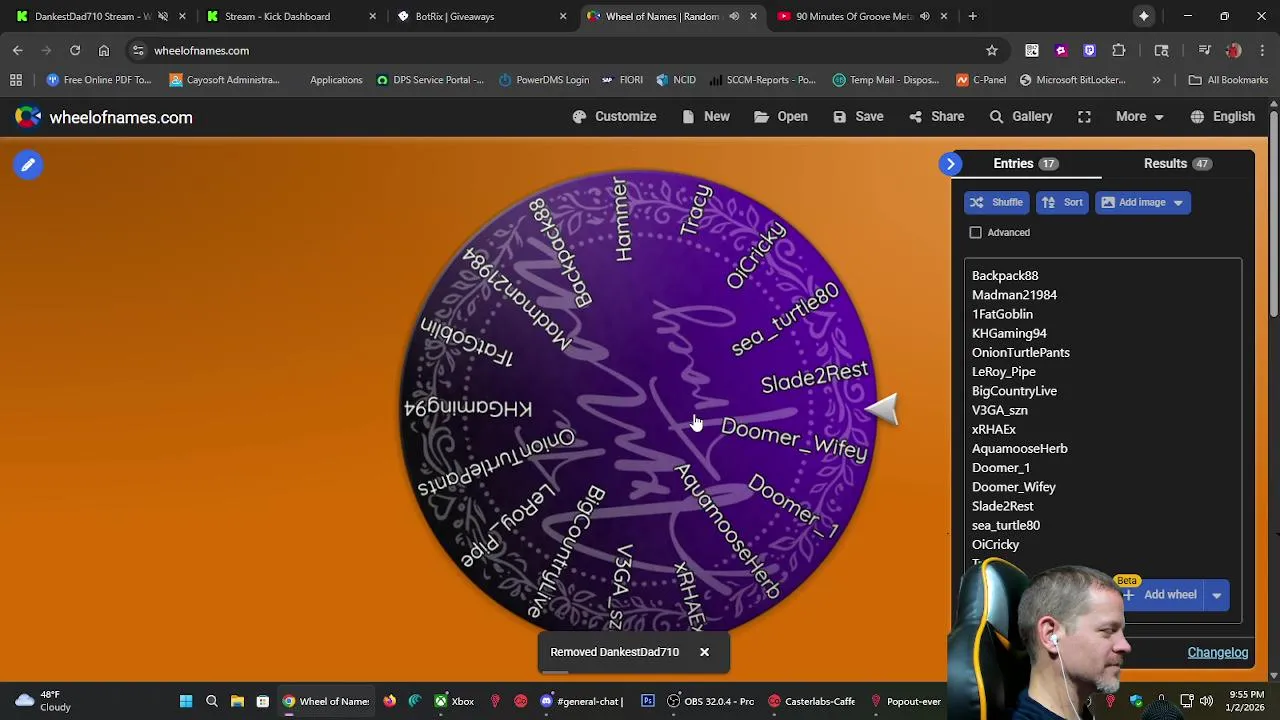Expand the Add wheel dropdown arrow
Viewport: 1280px width, 720px height.
[x=1217, y=595]
